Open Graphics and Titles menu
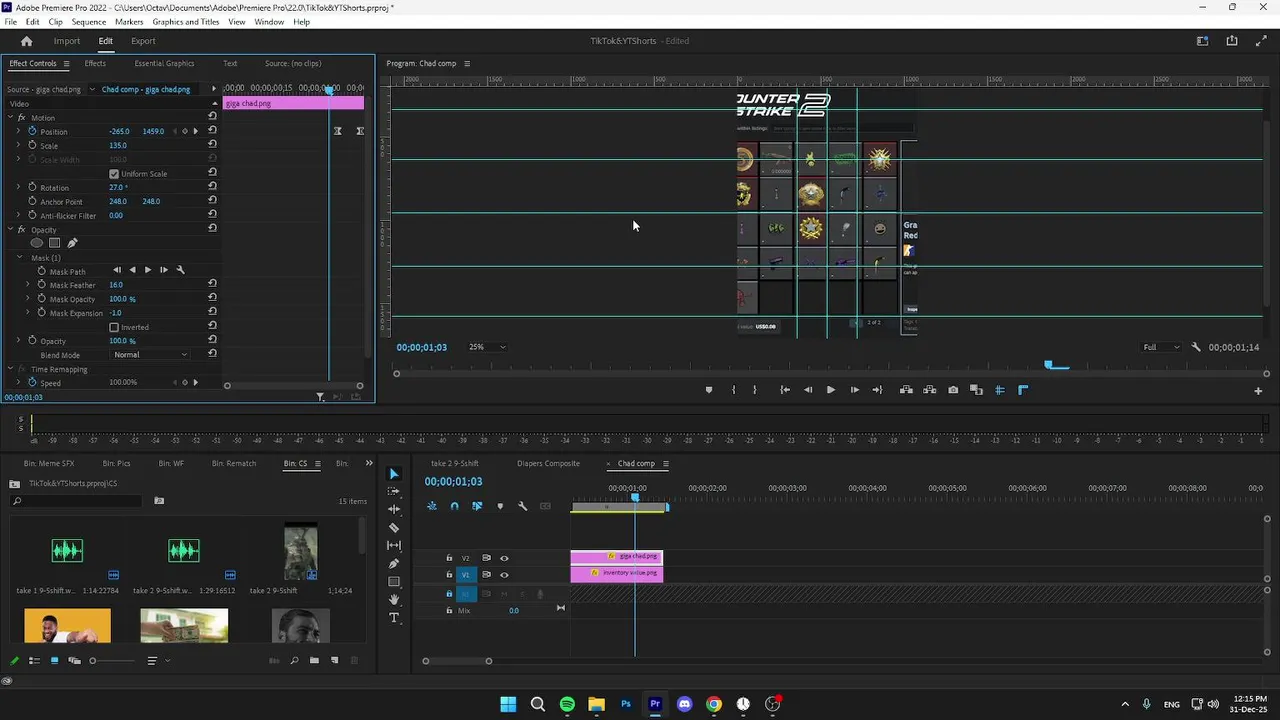 [x=185, y=22]
